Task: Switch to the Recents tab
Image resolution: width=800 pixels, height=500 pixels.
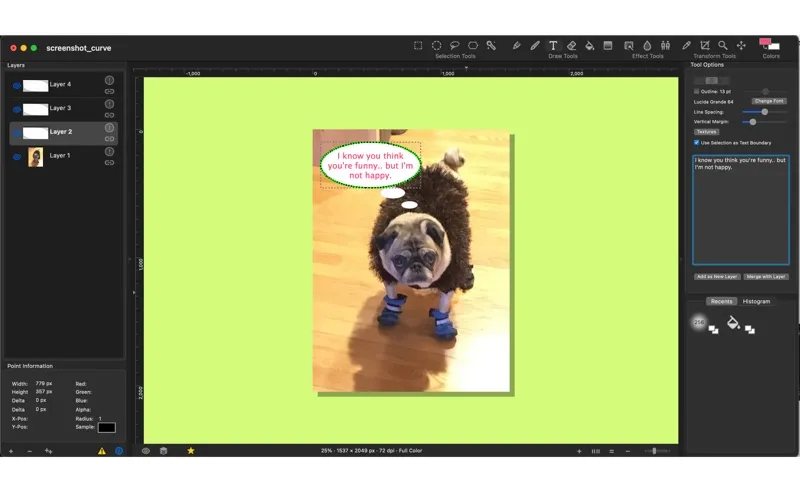Action: (x=721, y=302)
